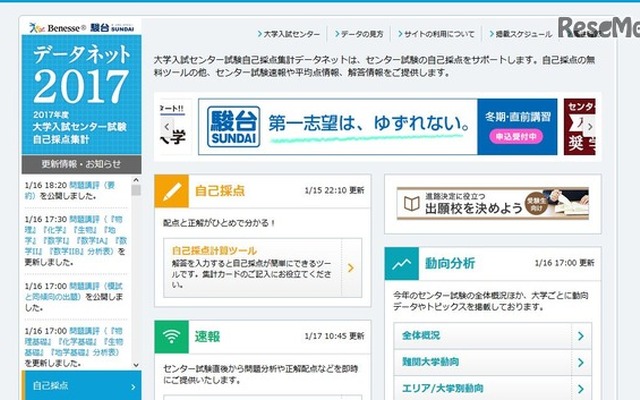Viewport: 640px width, 400px height.
Task: Click the book icon on 出願校を決めよう banner
Action: click(x=411, y=203)
